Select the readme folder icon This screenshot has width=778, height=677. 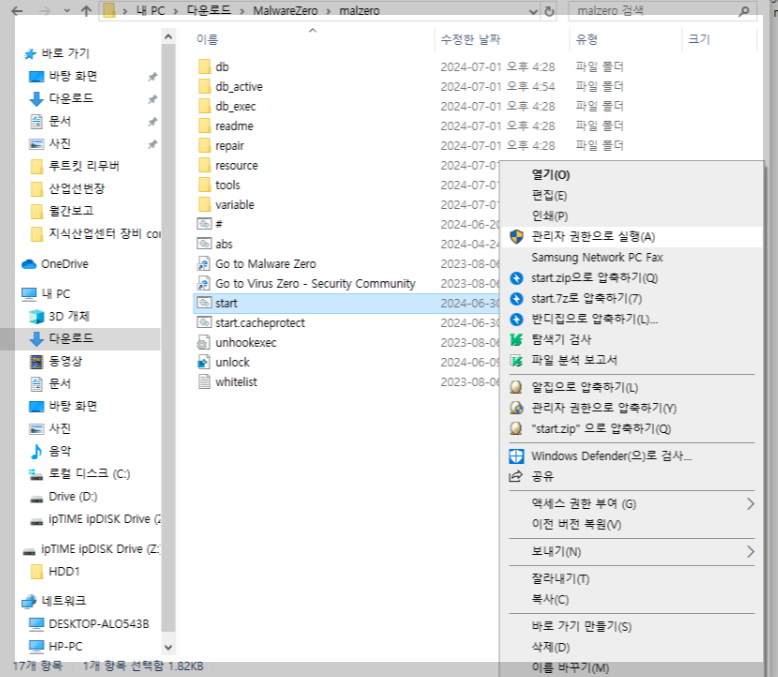click(x=204, y=126)
